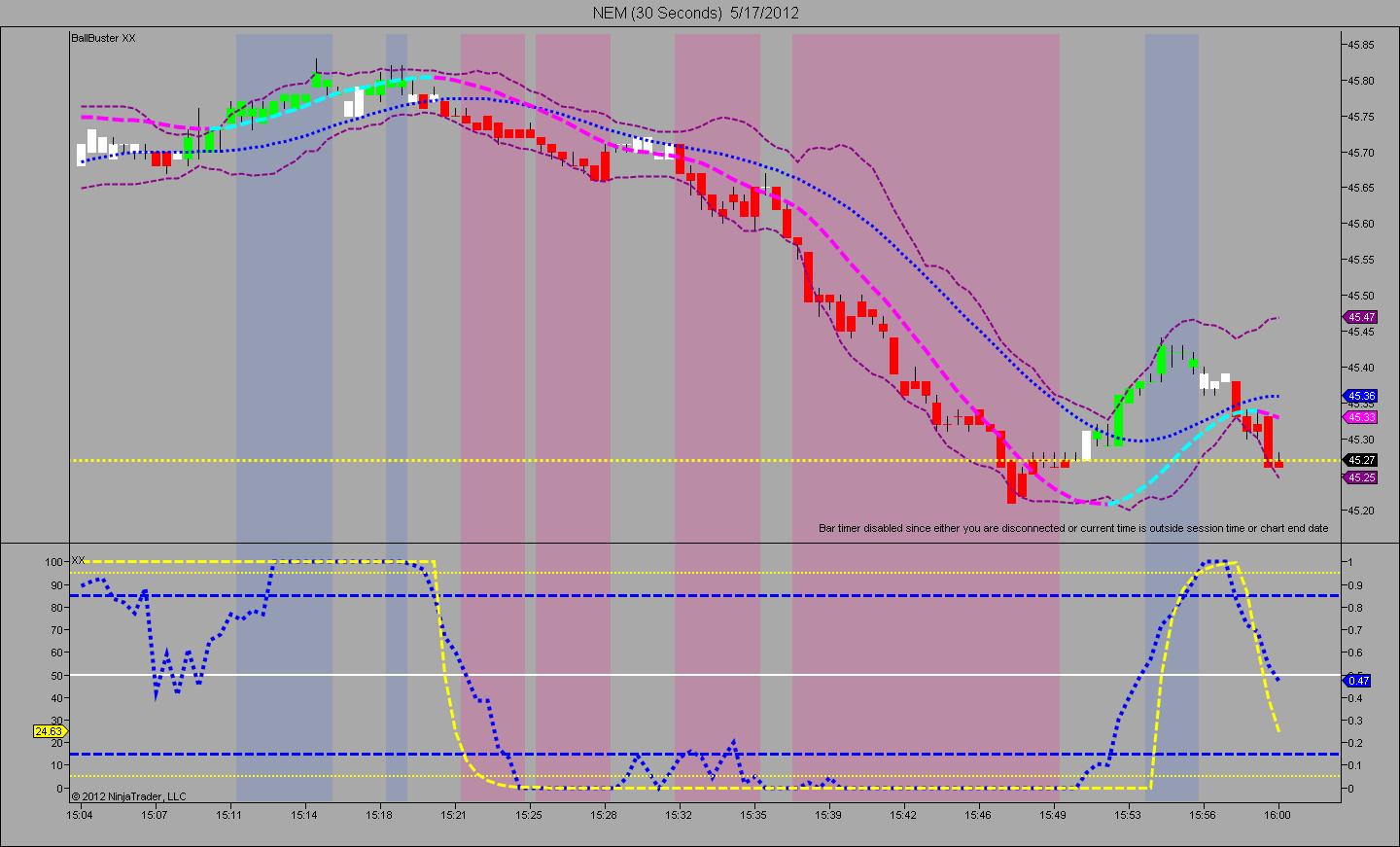1400x847 pixels.
Task: Click the 15:35 time axis label
Action: (x=753, y=815)
